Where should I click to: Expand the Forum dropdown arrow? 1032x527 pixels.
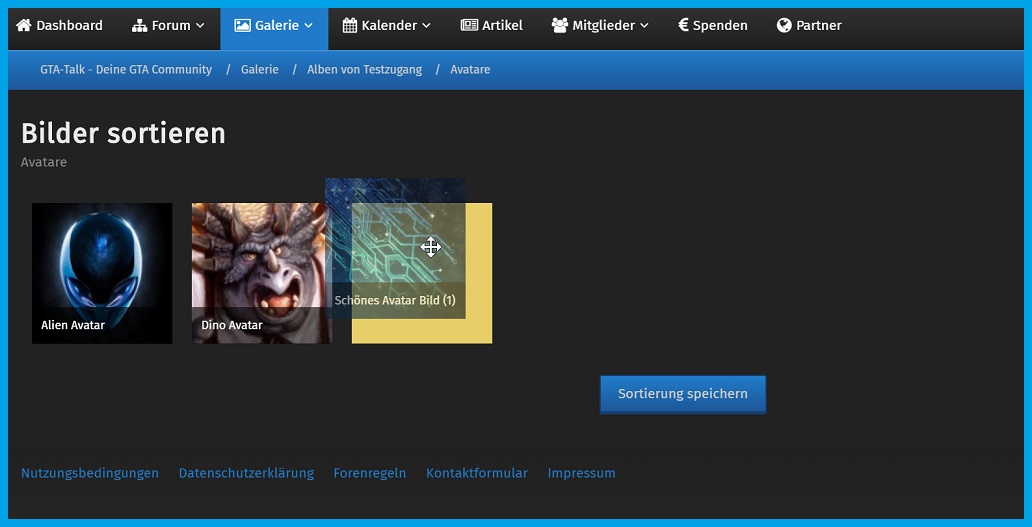pyautogui.click(x=200, y=25)
